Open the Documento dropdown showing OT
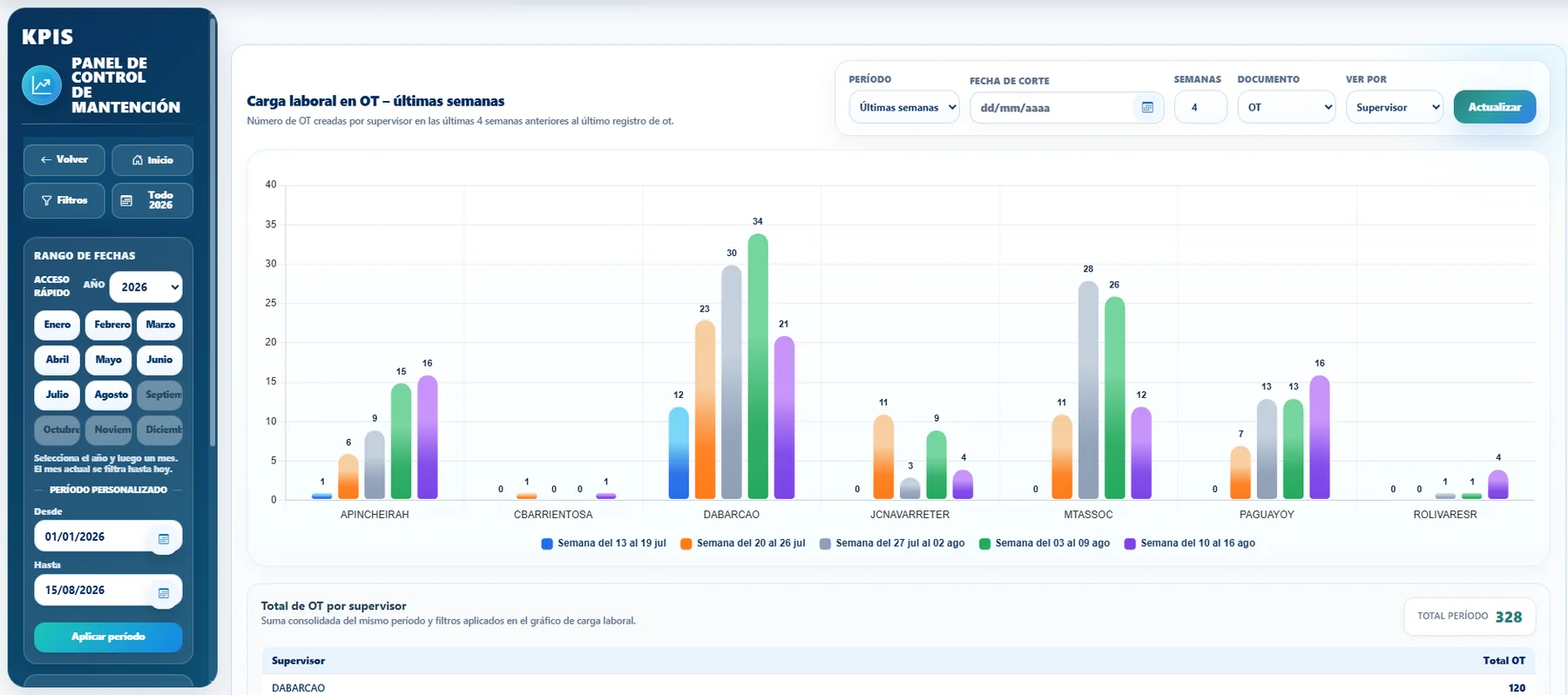 coord(1287,107)
